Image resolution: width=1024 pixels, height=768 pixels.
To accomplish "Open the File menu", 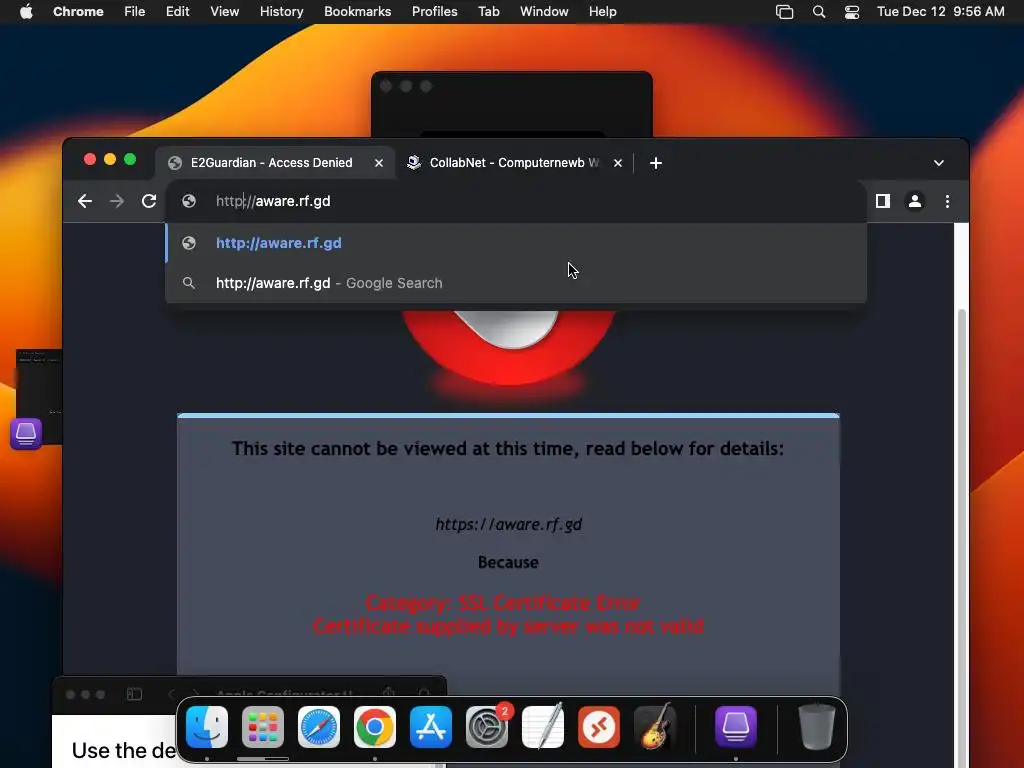I will [135, 12].
